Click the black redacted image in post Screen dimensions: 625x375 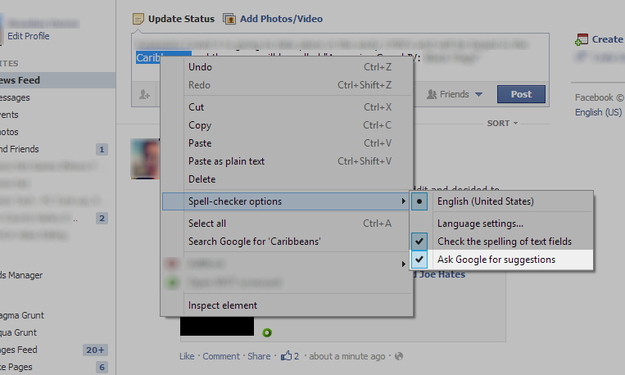pyautogui.click(x=217, y=326)
